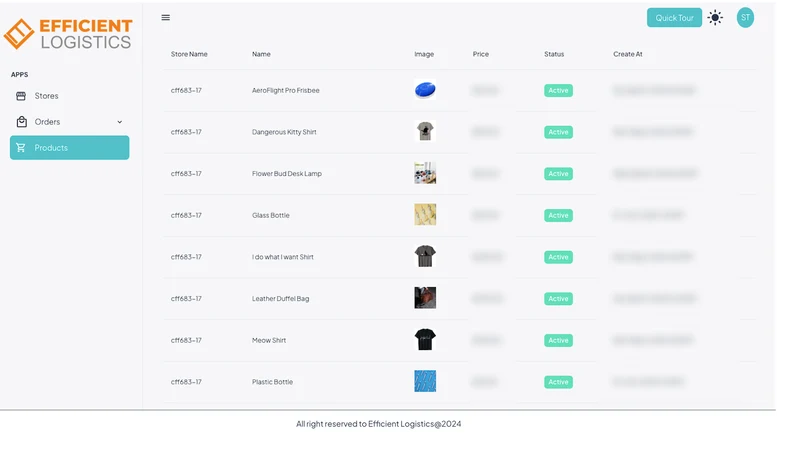Click the Stores storefront icon
The image size is (800, 450).
[21, 96]
